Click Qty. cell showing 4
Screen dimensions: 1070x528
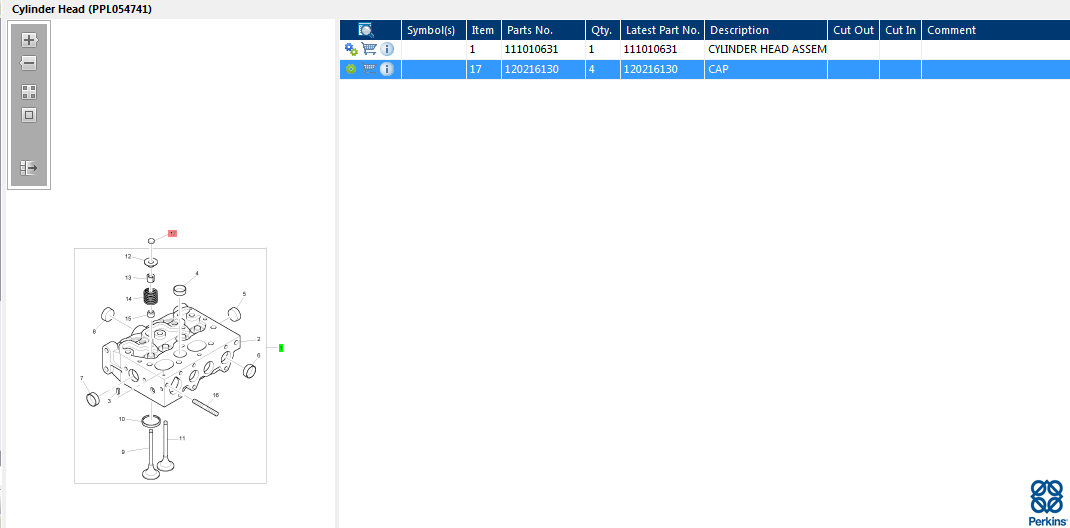point(603,69)
